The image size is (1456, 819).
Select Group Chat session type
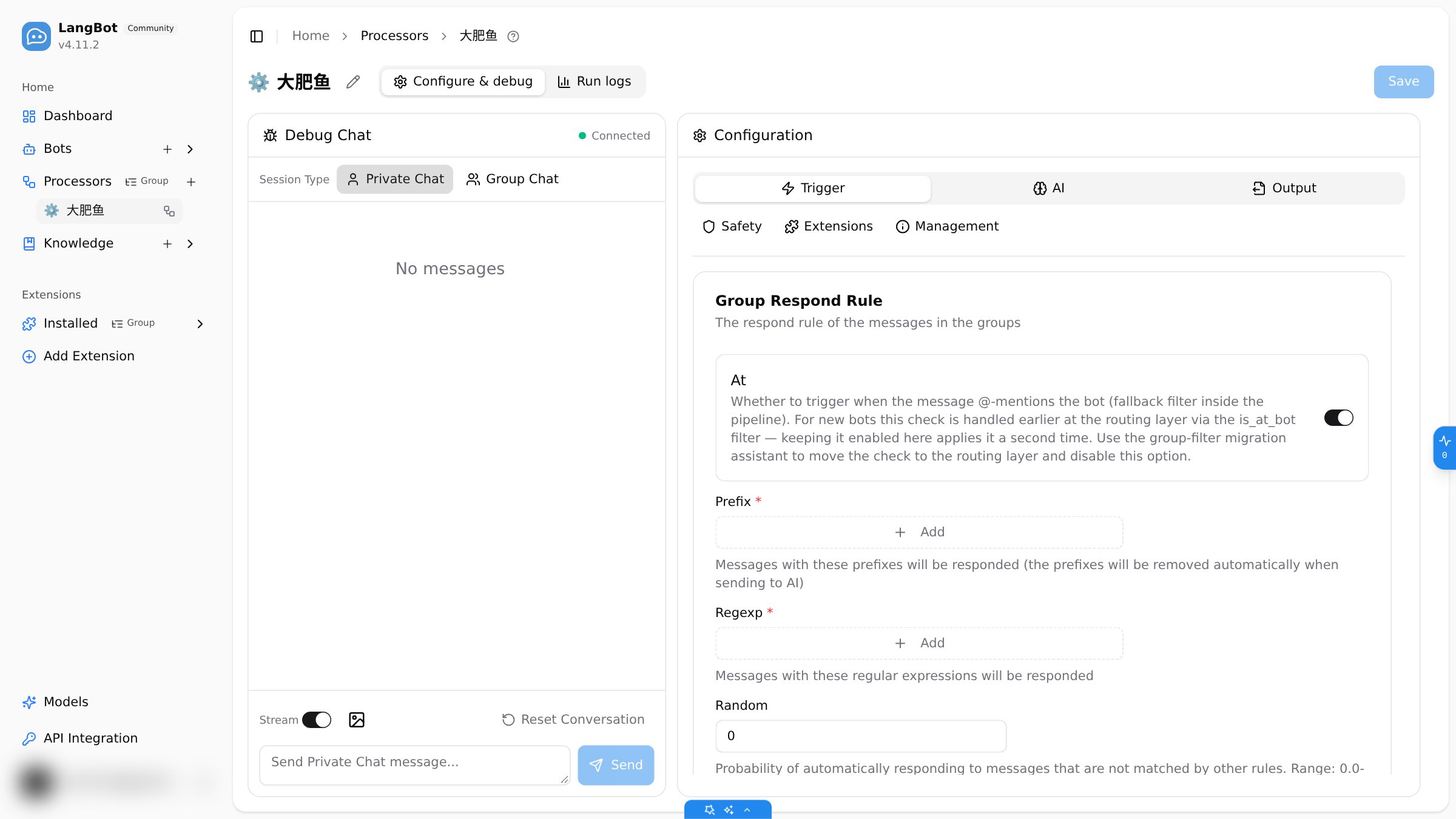(512, 179)
